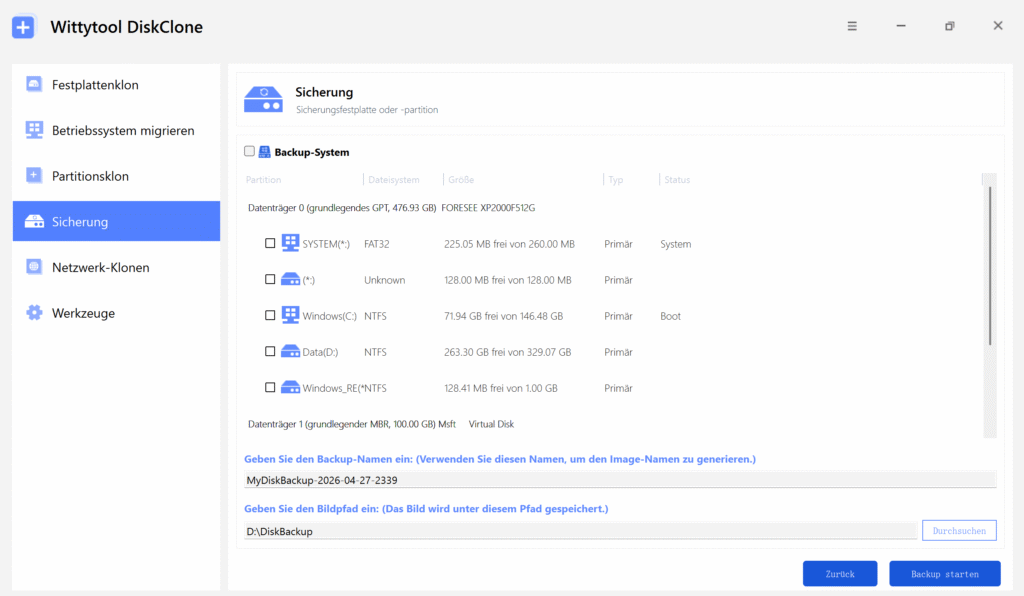Check the SYSTEM(*:) FAT32 partition checkbox
1024x596 pixels.
click(x=270, y=243)
